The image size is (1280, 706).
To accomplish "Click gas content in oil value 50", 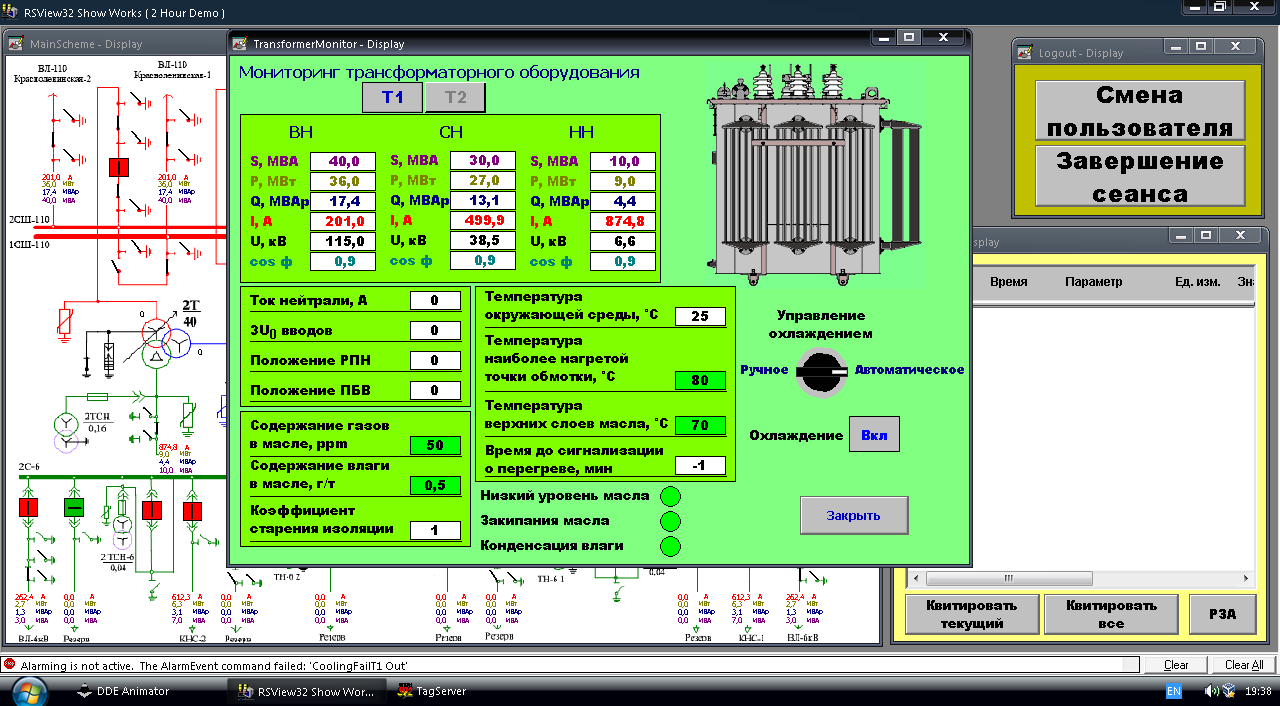I will tap(435, 445).
